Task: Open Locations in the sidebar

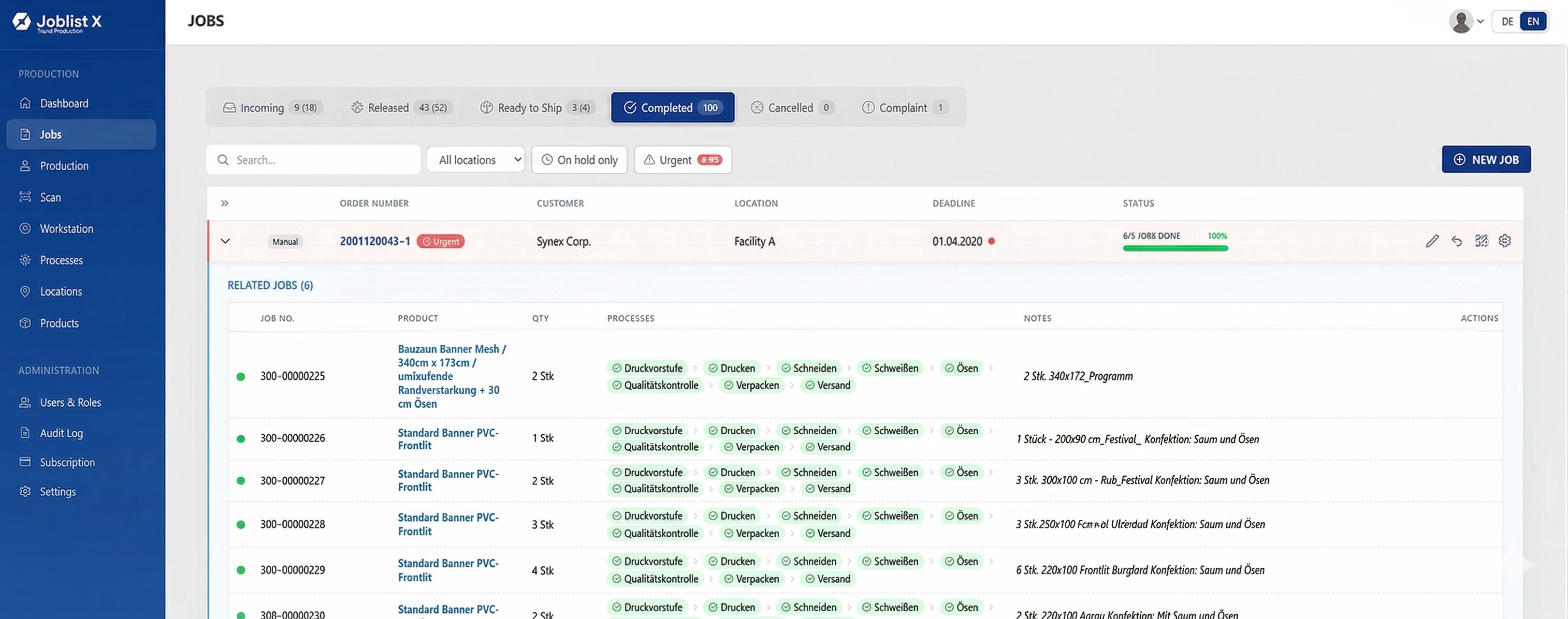Action: tap(60, 292)
